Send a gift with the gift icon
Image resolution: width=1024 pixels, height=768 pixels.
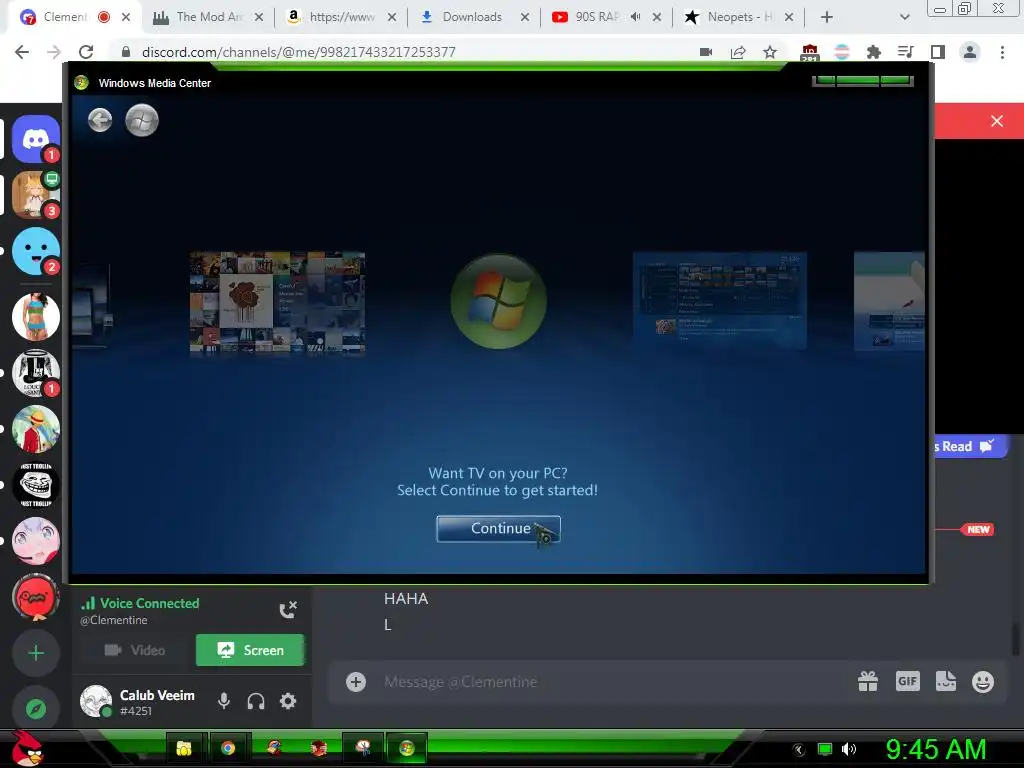[x=868, y=682]
